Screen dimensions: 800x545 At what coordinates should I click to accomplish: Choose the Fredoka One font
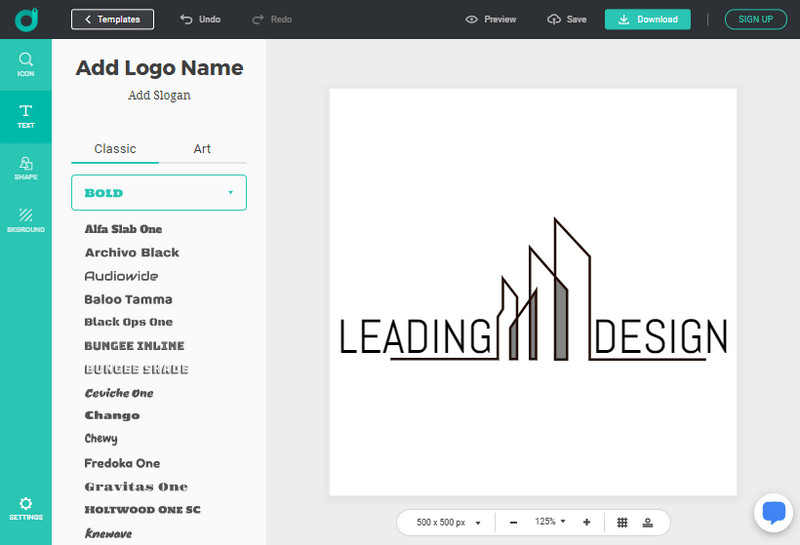point(122,463)
